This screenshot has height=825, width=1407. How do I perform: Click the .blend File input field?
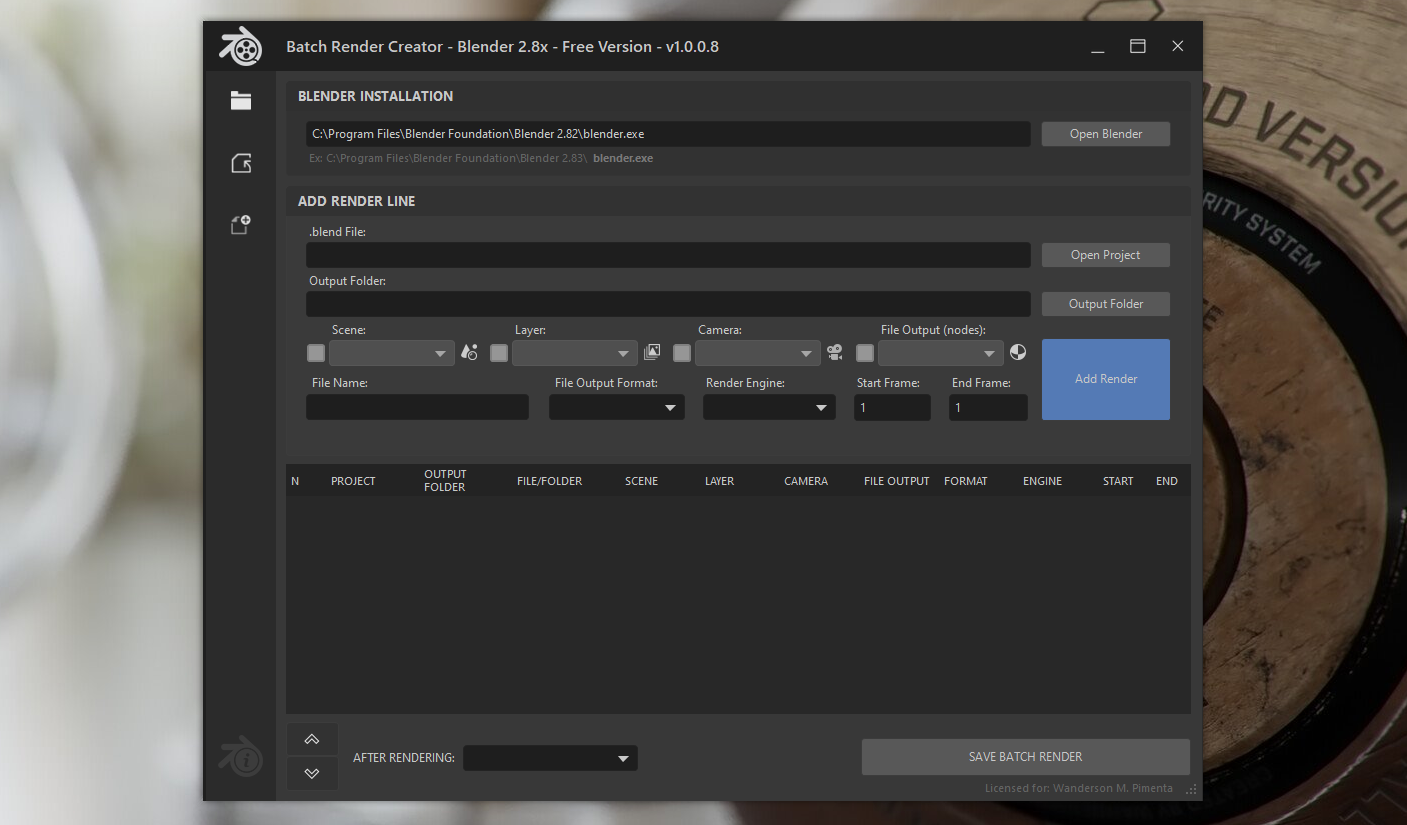coord(667,254)
